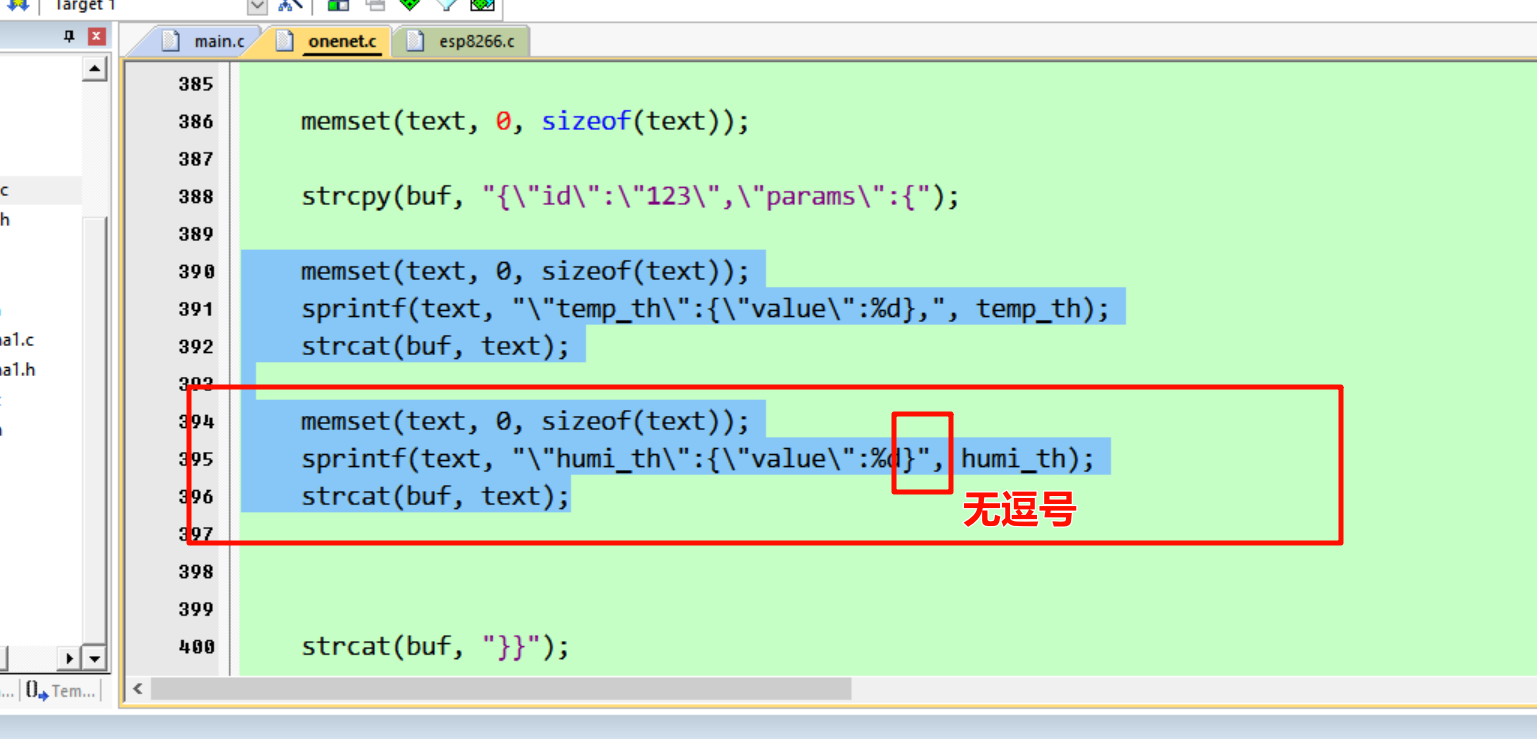Click line number 387 in the margin

tap(196, 159)
